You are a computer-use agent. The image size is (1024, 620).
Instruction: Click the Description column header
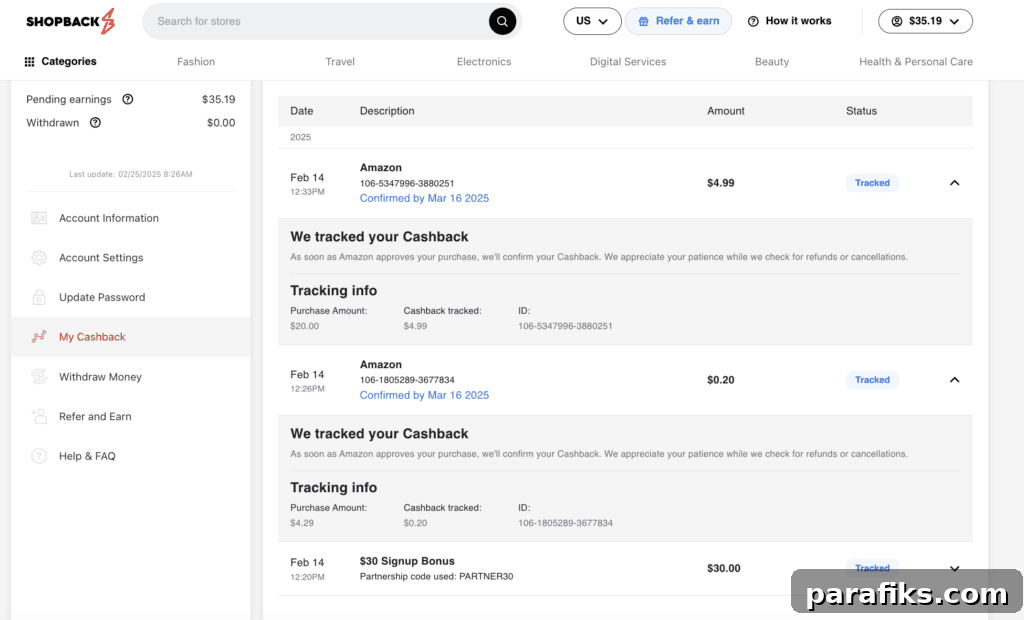tap(387, 111)
